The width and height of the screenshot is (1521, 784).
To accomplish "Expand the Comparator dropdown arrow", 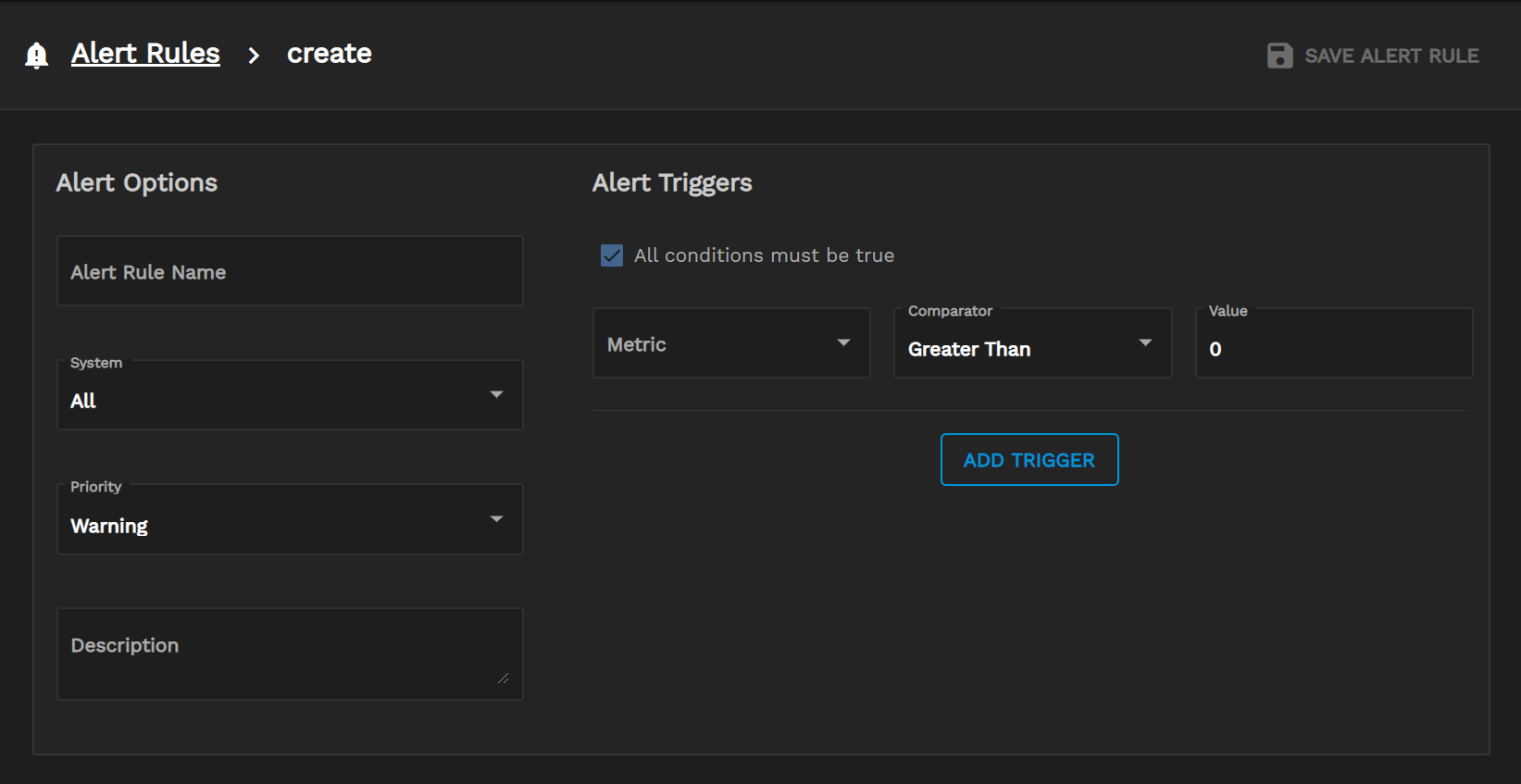I will 1145,342.
